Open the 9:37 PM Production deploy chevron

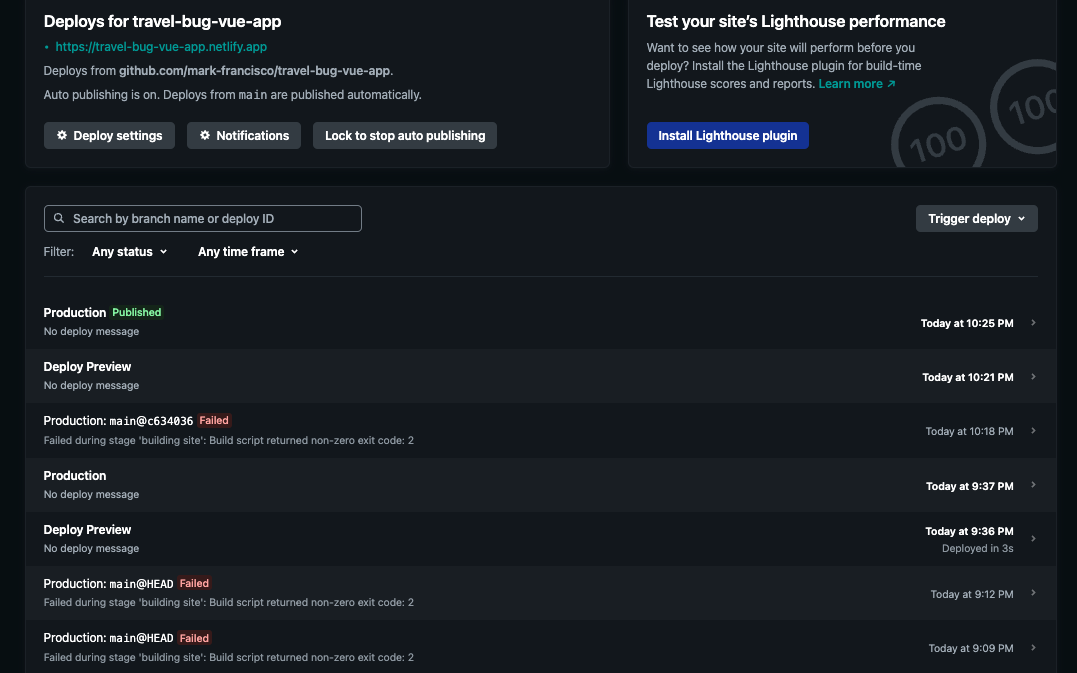point(1033,485)
